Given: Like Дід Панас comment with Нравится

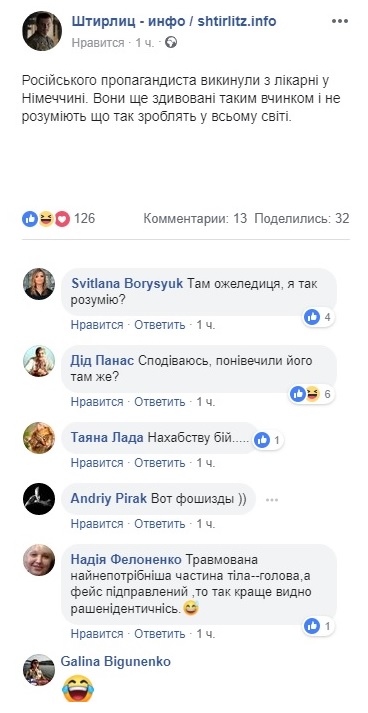Looking at the screenshot, I should [97, 402].
